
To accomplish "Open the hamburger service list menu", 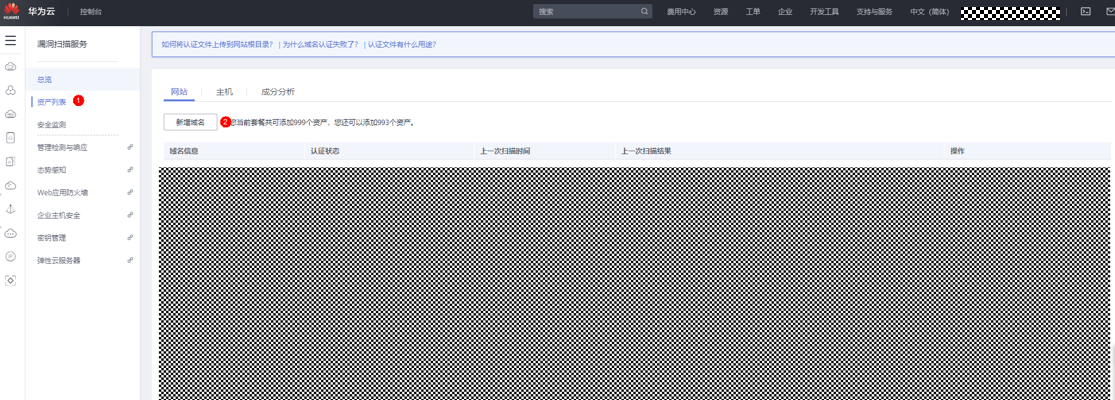I will tap(11, 40).
